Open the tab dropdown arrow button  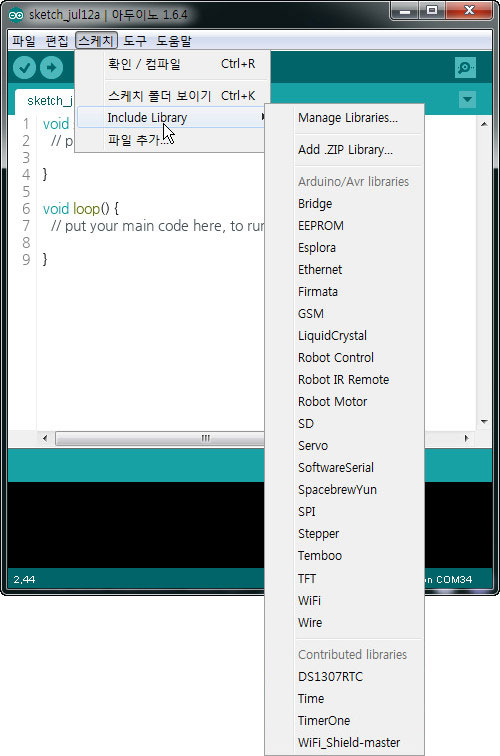[467, 100]
